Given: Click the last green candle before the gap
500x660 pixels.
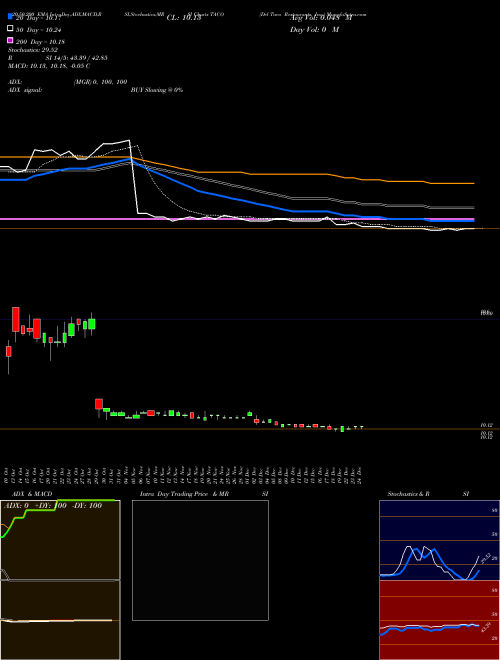Looking at the screenshot, I should (91, 323).
